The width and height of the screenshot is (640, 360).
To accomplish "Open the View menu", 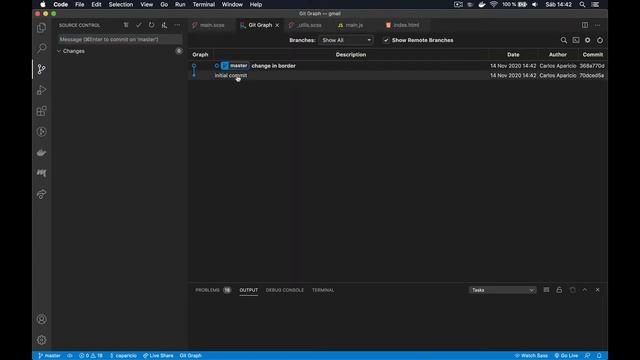I will tap(147, 4).
